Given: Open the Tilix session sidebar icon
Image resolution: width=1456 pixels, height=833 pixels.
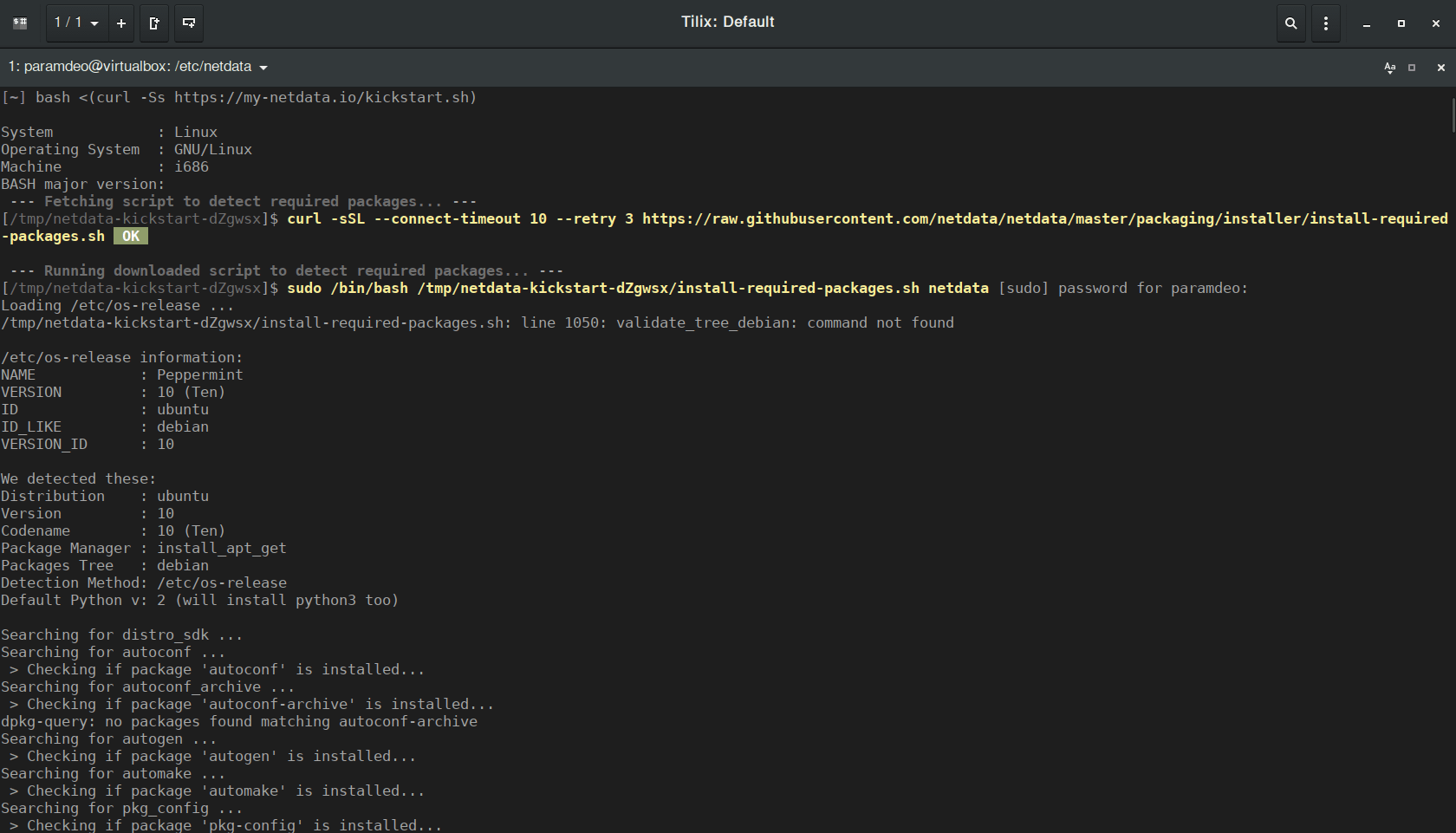Looking at the screenshot, I should point(20,23).
